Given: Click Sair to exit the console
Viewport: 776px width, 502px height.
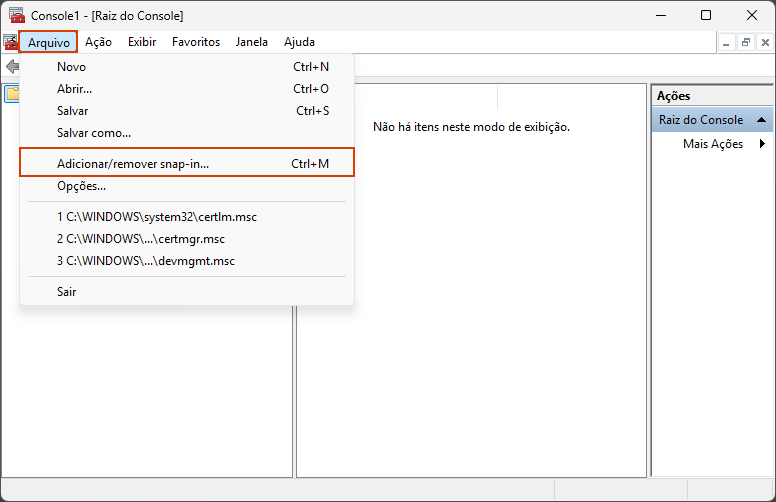Looking at the screenshot, I should coord(67,292).
